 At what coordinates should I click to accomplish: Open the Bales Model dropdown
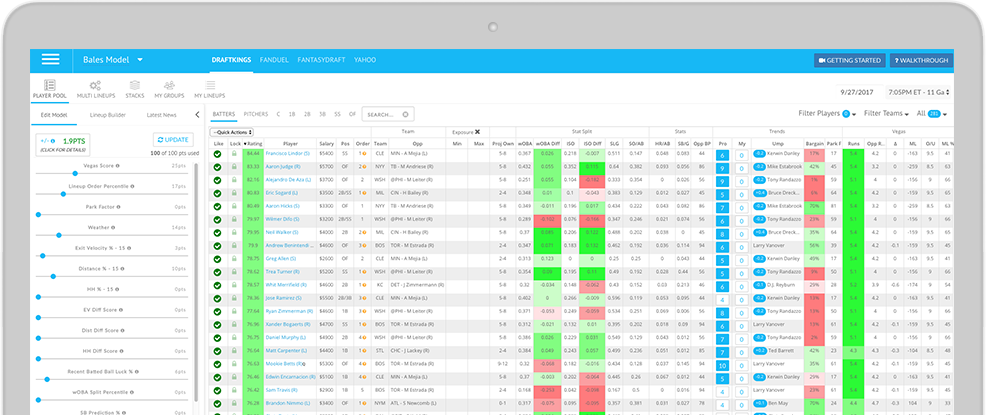tap(113, 60)
